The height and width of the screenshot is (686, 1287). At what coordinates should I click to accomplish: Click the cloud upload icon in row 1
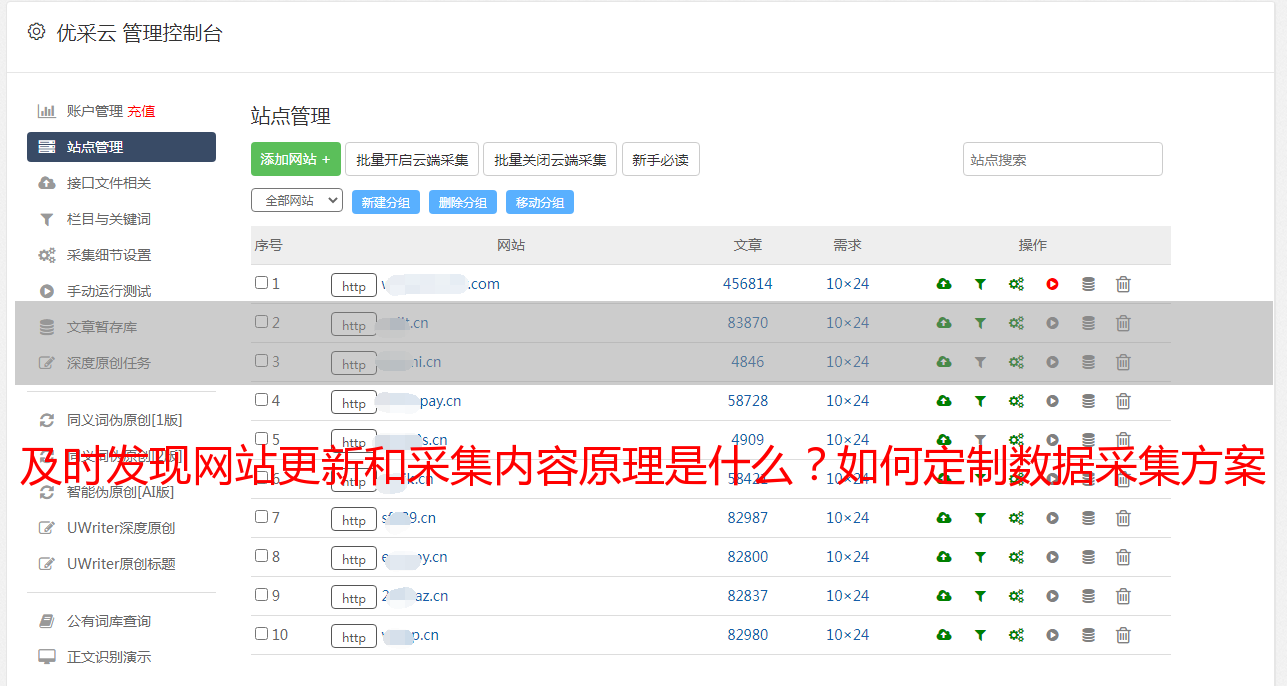coord(944,284)
